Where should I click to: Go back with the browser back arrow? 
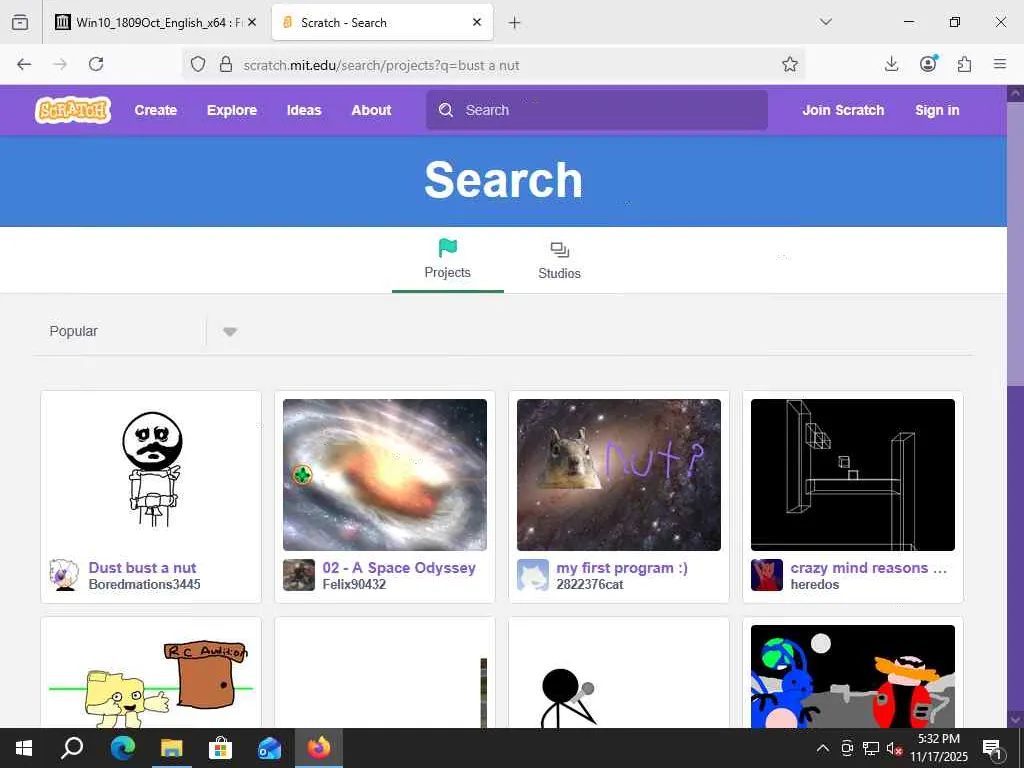click(24, 64)
